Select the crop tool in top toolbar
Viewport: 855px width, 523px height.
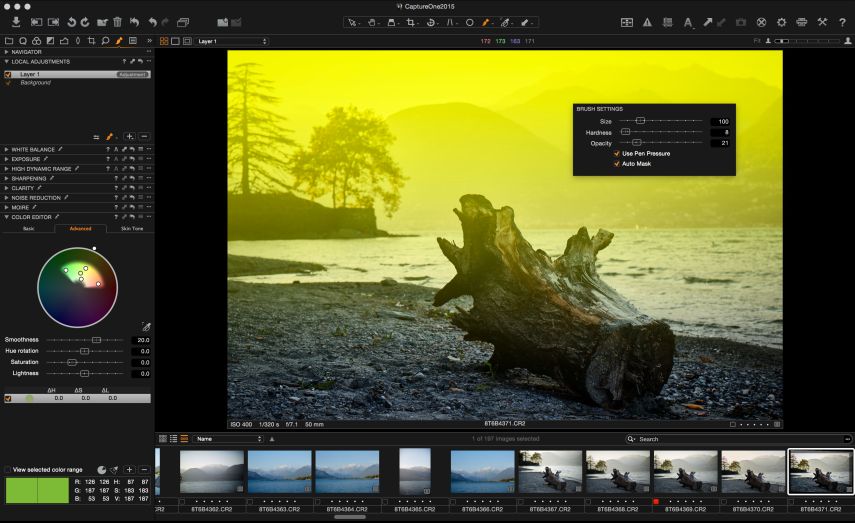click(x=411, y=22)
